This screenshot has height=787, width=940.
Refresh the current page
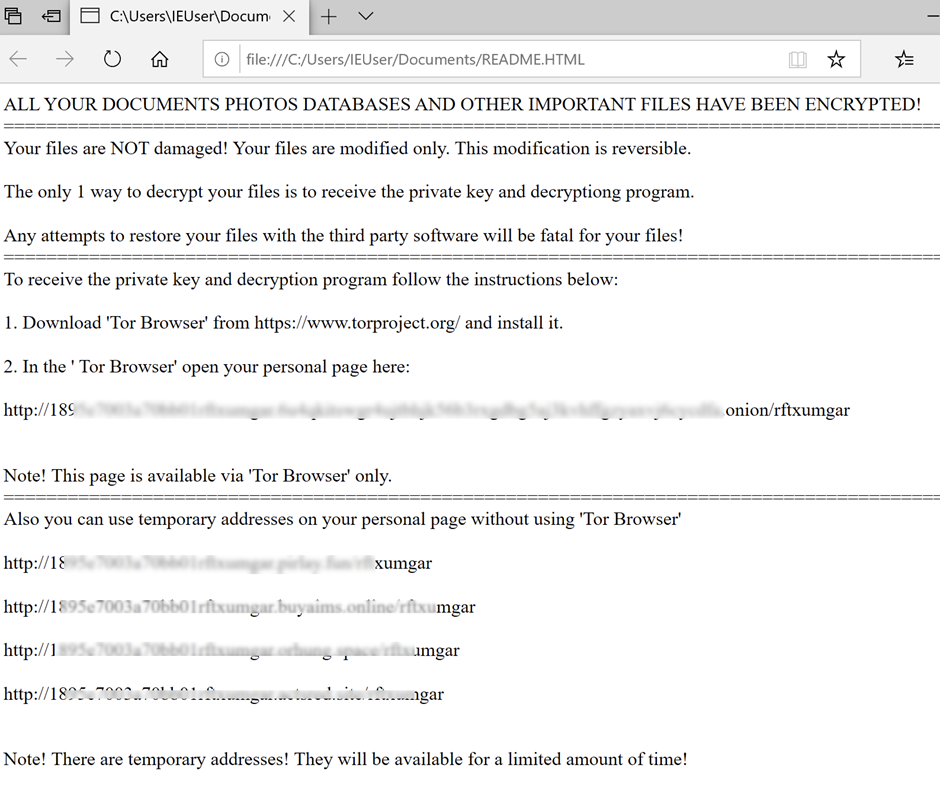click(x=112, y=59)
